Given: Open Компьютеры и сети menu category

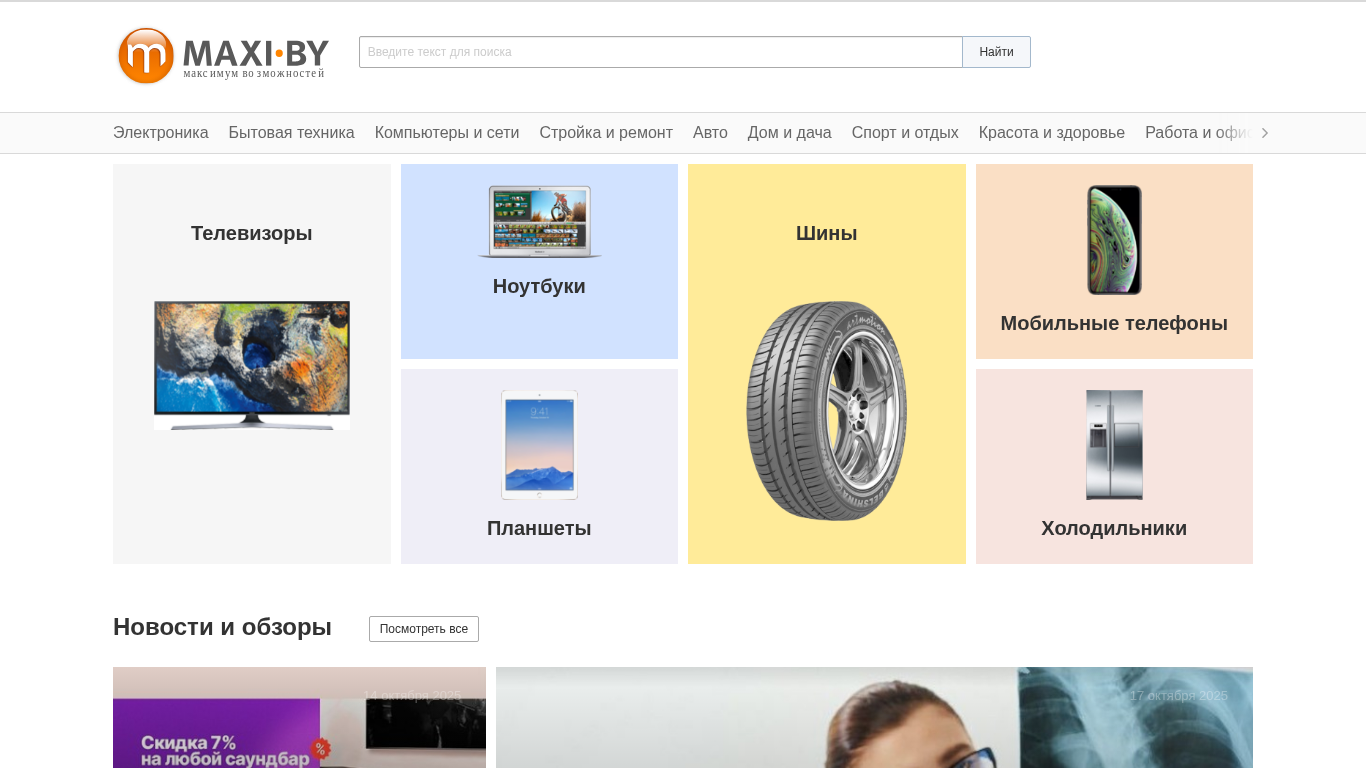Looking at the screenshot, I should 447,133.
